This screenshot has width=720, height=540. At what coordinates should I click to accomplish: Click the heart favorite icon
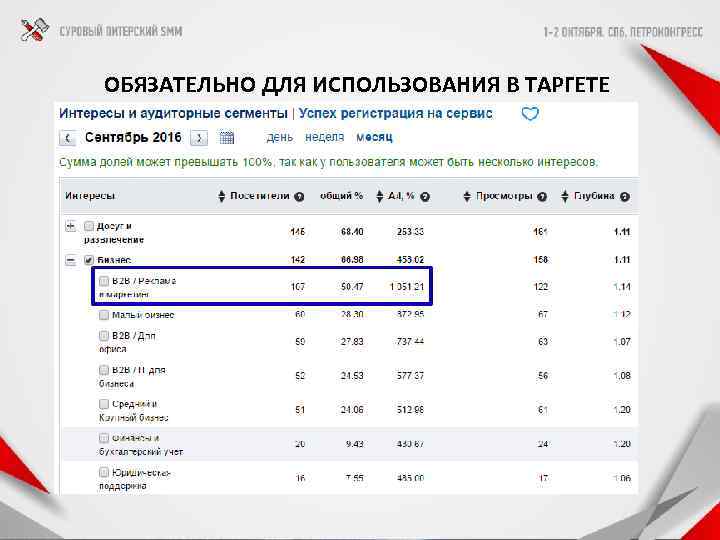pos(530,113)
